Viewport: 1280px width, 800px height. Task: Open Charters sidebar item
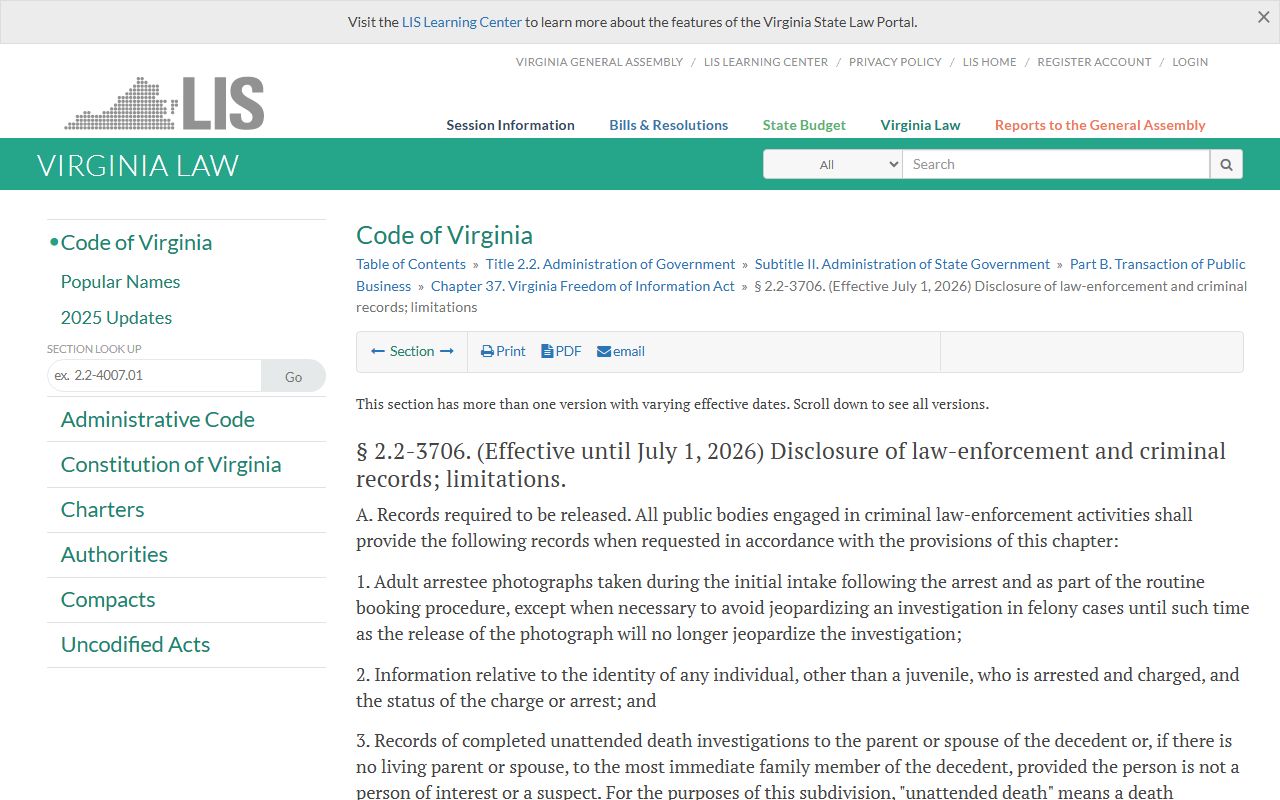coord(102,510)
